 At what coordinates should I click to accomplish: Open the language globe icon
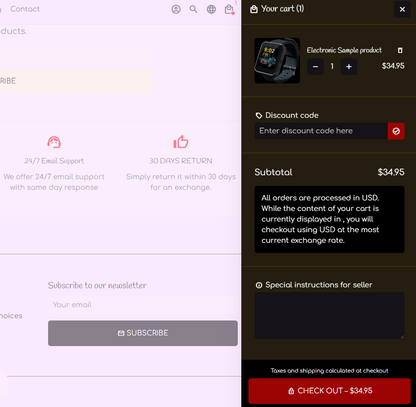(x=211, y=9)
